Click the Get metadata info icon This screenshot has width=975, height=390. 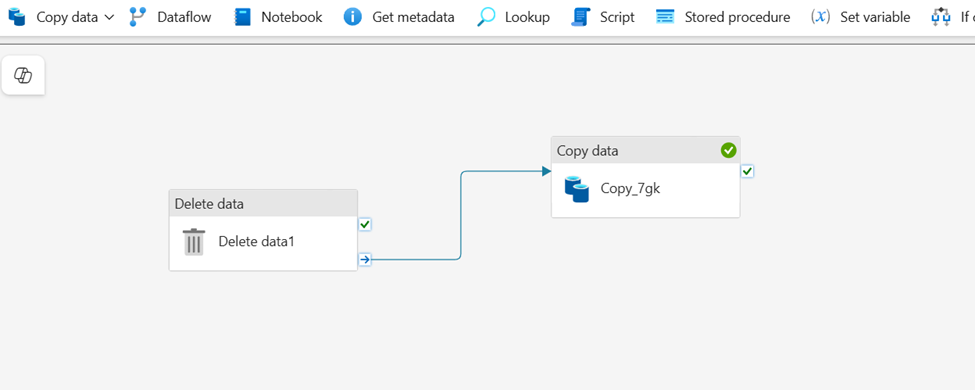point(353,17)
